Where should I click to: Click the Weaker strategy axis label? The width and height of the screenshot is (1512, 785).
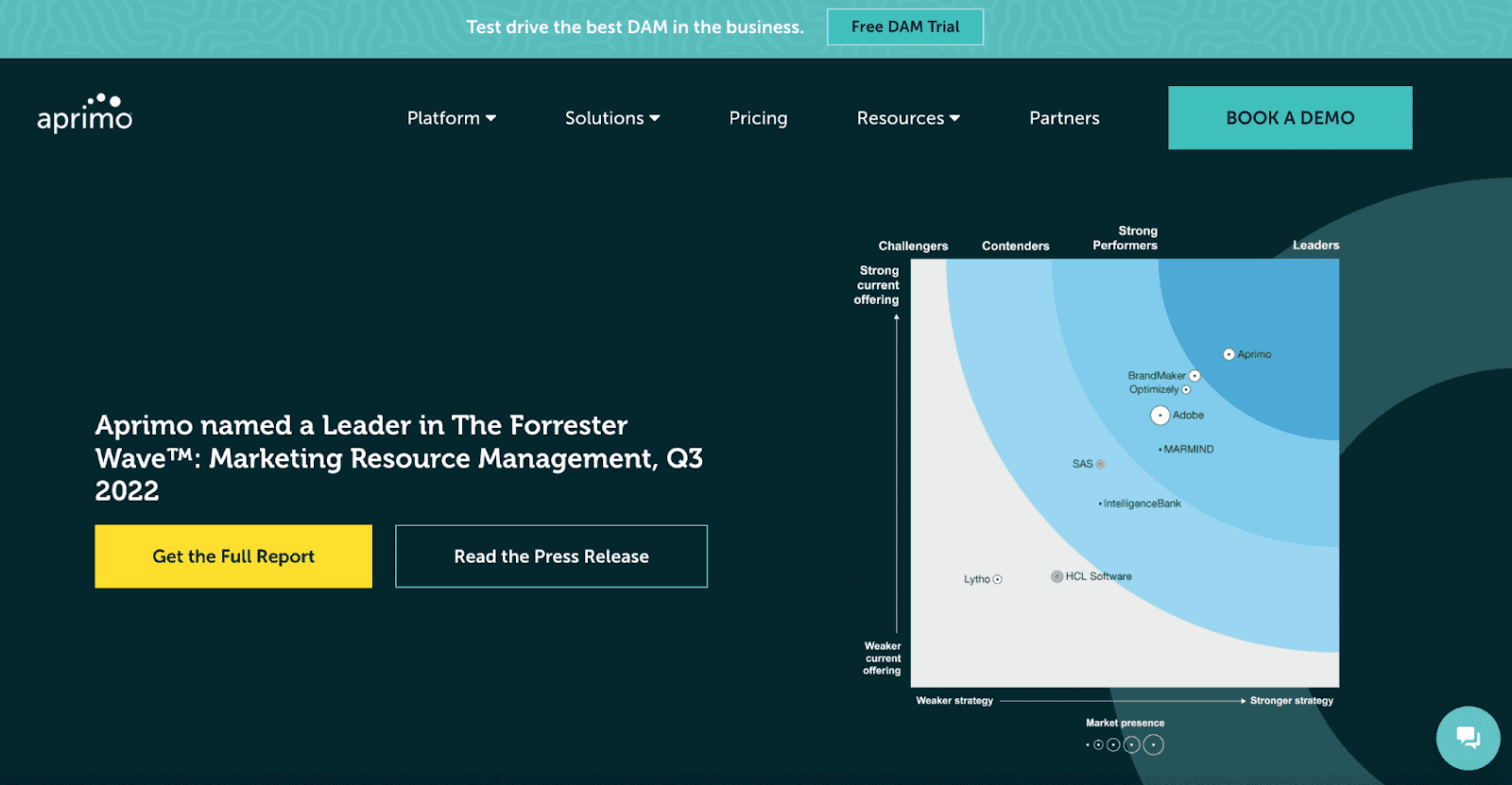click(954, 701)
